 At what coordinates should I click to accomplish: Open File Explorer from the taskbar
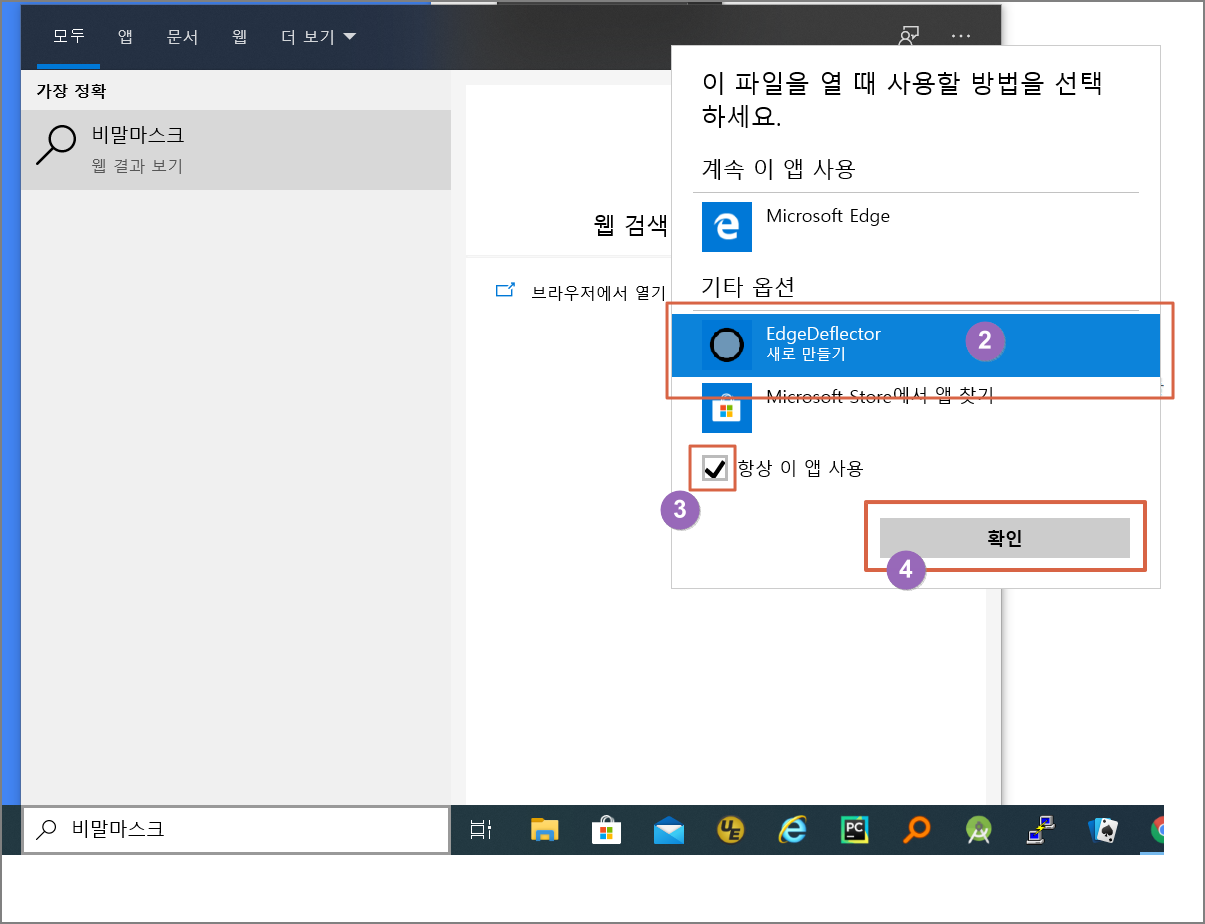click(x=544, y=829)
